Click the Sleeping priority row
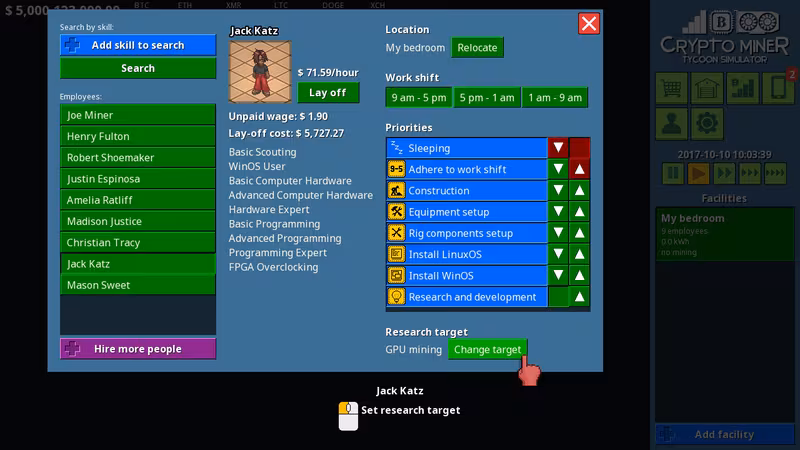This screenshot has width=800, height=450. pos(466,148)
